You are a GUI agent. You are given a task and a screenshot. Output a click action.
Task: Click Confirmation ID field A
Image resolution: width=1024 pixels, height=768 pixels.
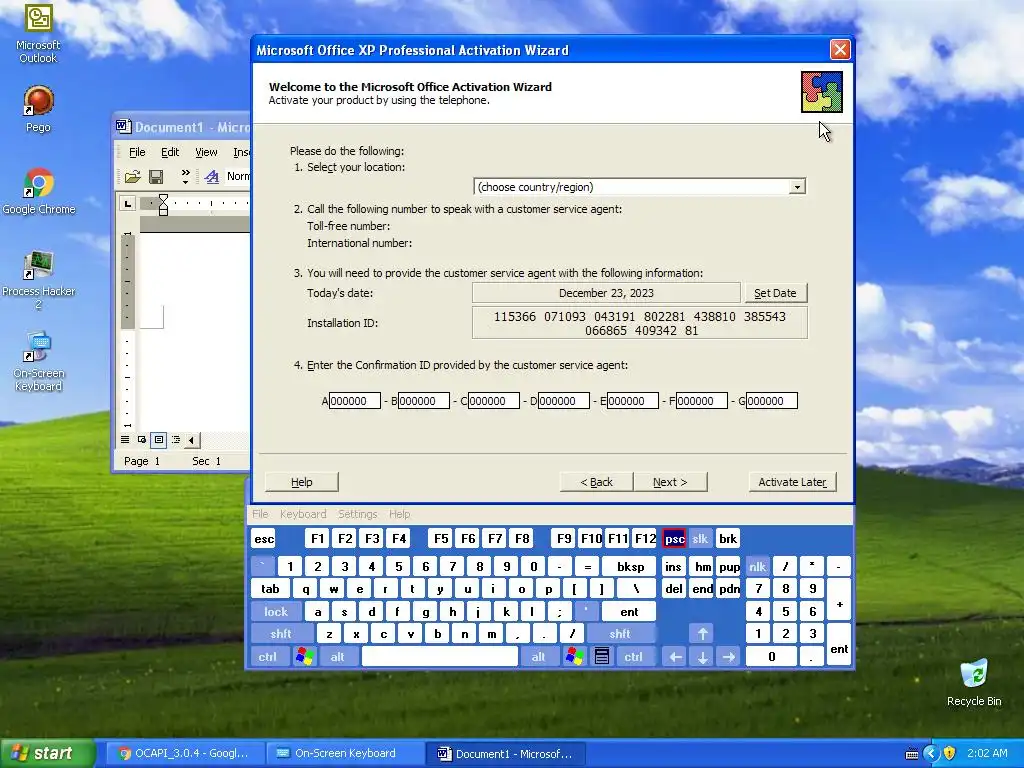click(x=355, y=401)
